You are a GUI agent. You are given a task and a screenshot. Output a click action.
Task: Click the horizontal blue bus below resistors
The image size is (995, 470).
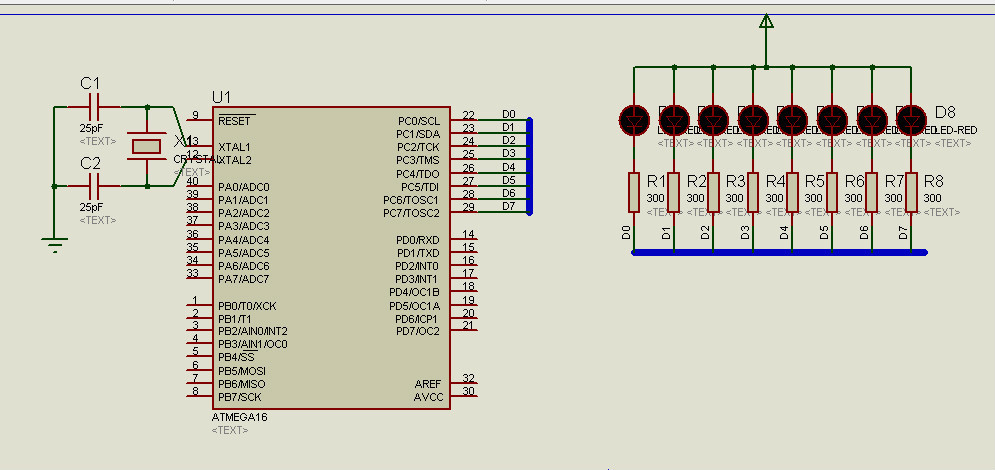[770, 252]
